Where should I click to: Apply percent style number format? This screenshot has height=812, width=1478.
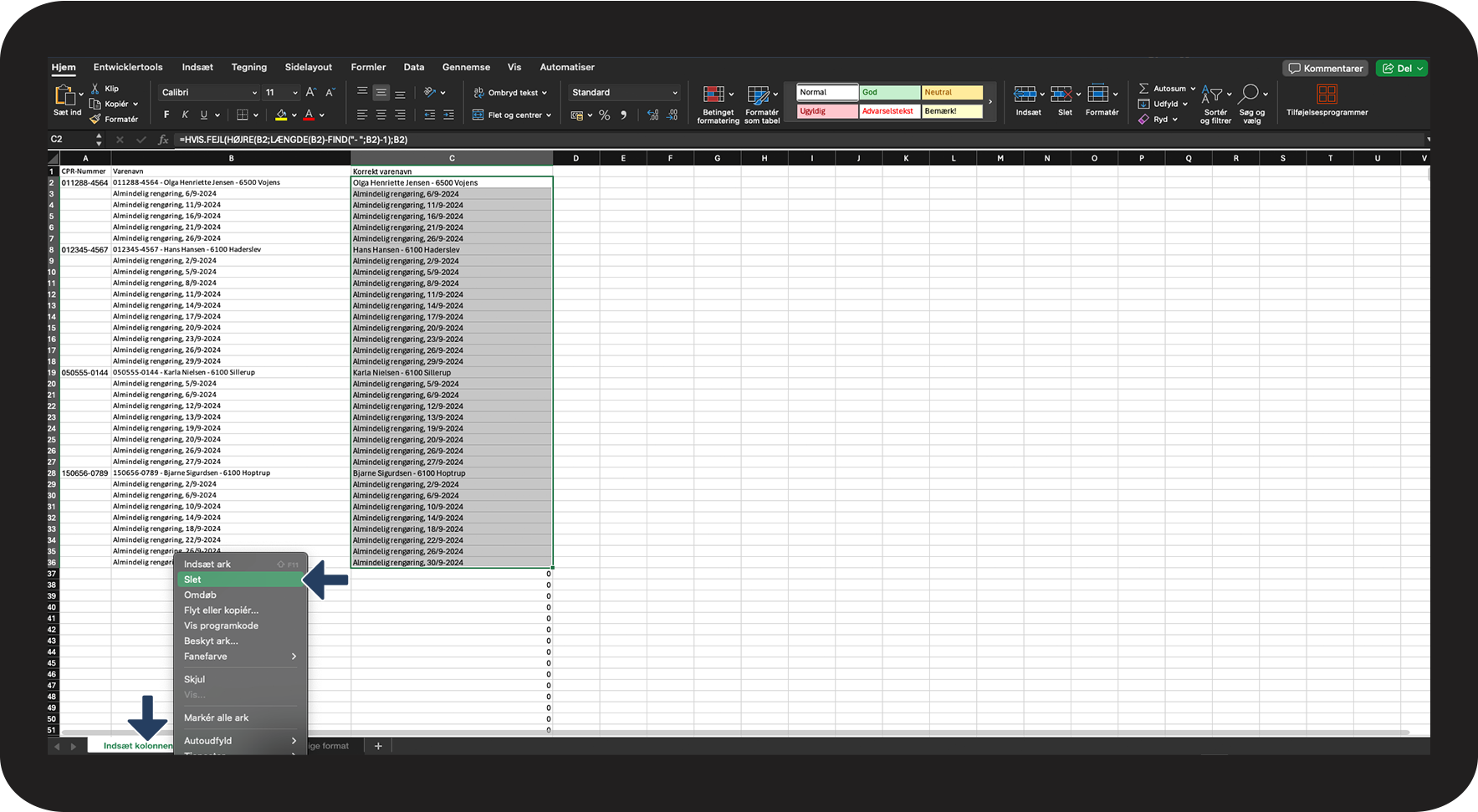604,115
